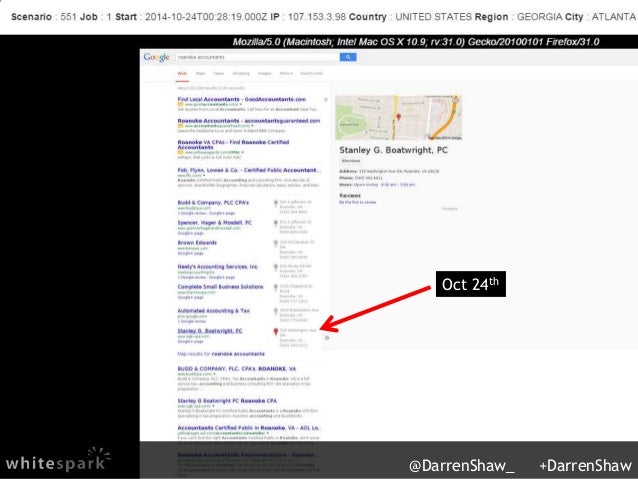Click red marker on the map thumbnail

398,117
